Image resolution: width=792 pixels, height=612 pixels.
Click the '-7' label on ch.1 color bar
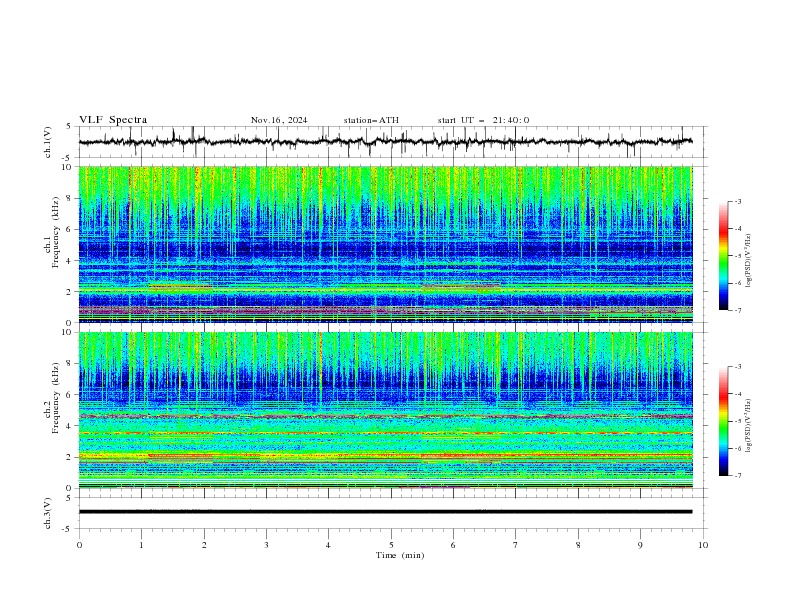737,310
